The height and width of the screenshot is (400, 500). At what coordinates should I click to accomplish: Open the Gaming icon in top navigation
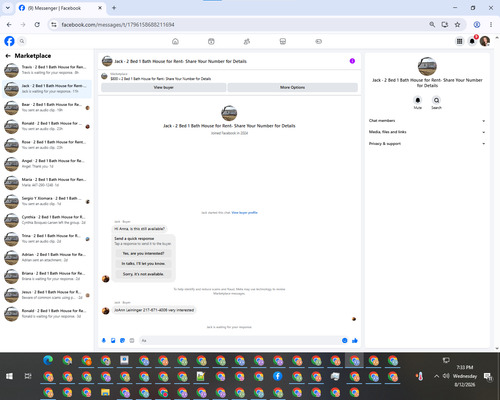(x=318, y=41)
